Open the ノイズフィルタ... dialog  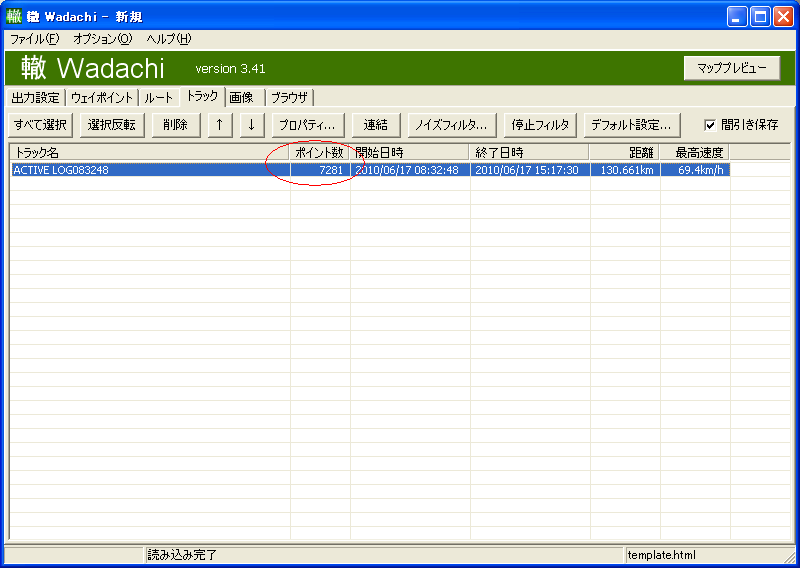click(x=452, y=125)
